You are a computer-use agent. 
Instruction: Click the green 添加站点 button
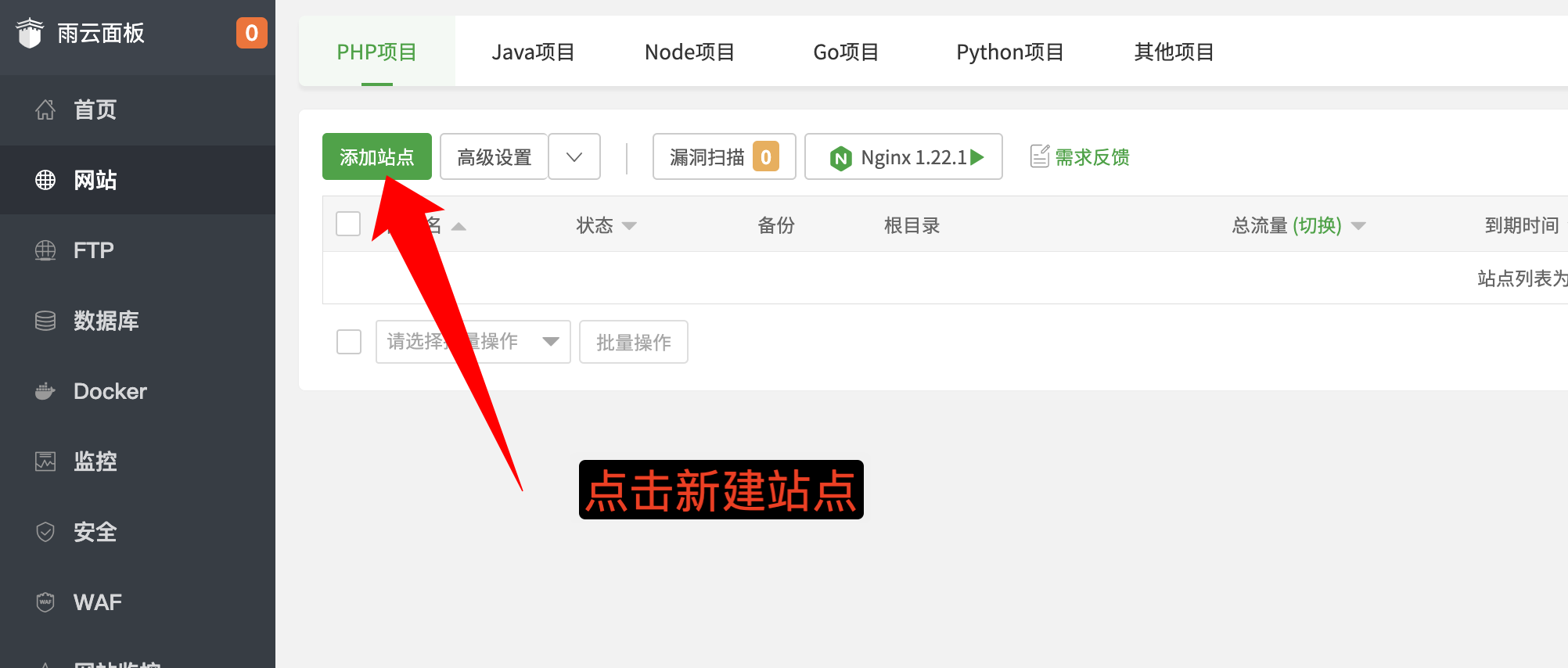(x=376, y=157)
